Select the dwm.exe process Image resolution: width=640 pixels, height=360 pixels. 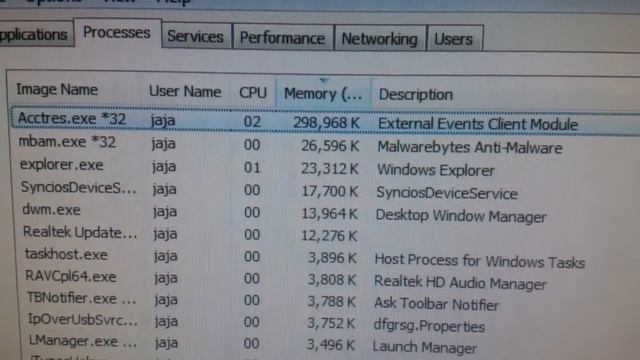51,210
